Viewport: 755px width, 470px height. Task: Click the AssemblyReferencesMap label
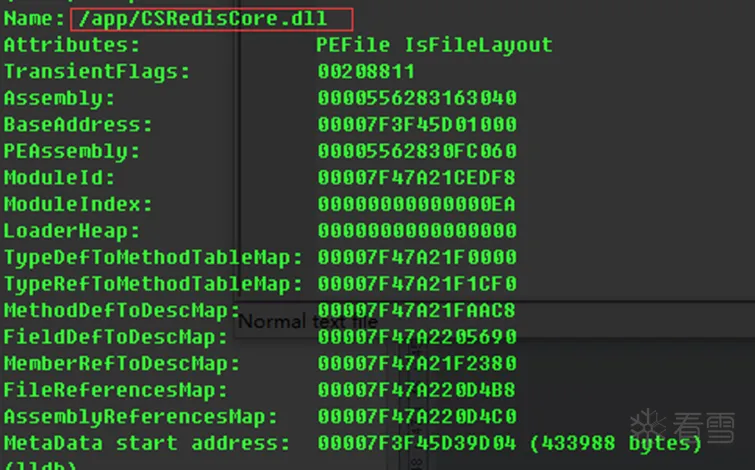[x=141, y=416]
